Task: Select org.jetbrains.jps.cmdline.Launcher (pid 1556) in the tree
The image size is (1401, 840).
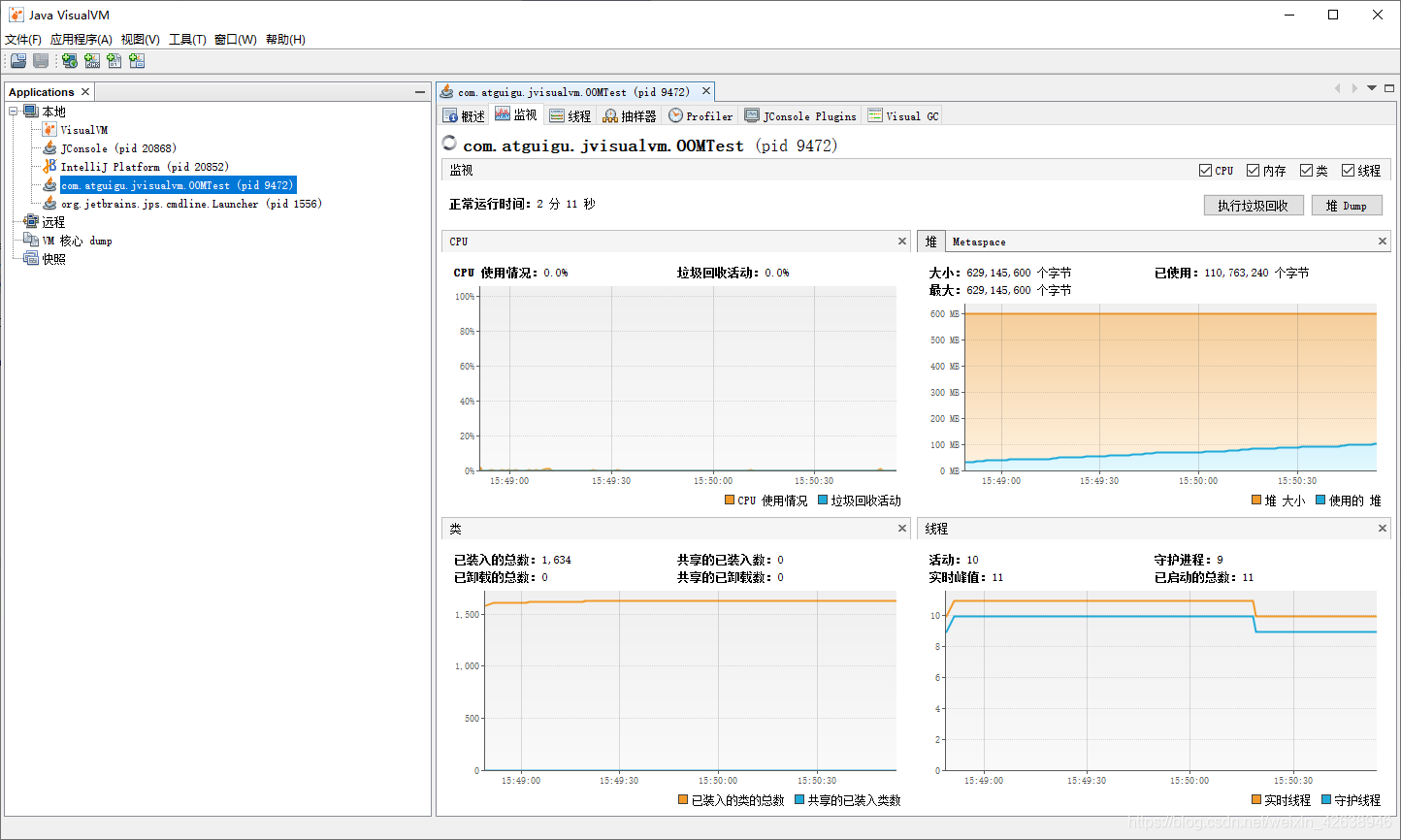Action: point(191,203)
